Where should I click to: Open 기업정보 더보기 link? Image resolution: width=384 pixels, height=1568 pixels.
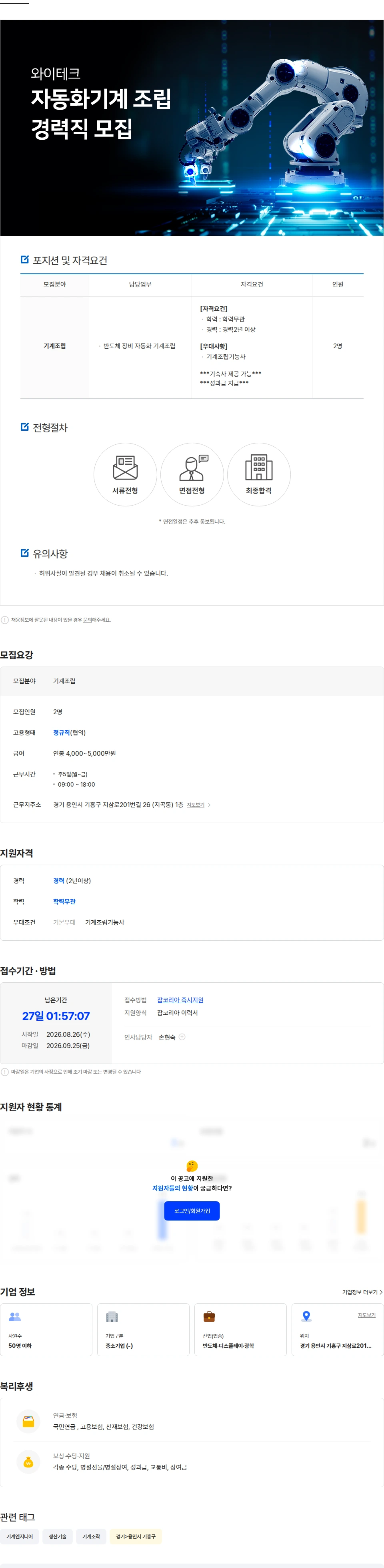362,1292
